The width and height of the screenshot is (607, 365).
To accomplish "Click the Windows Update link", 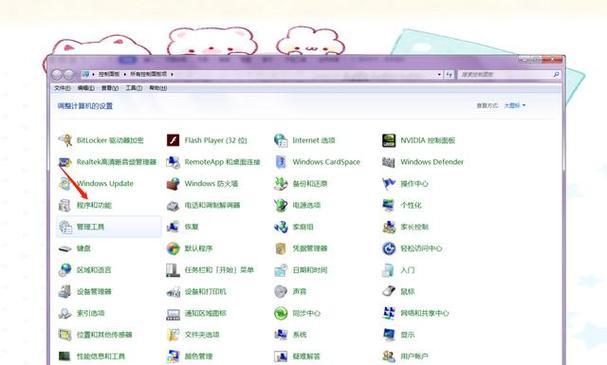I will click(x=105, y=183).
